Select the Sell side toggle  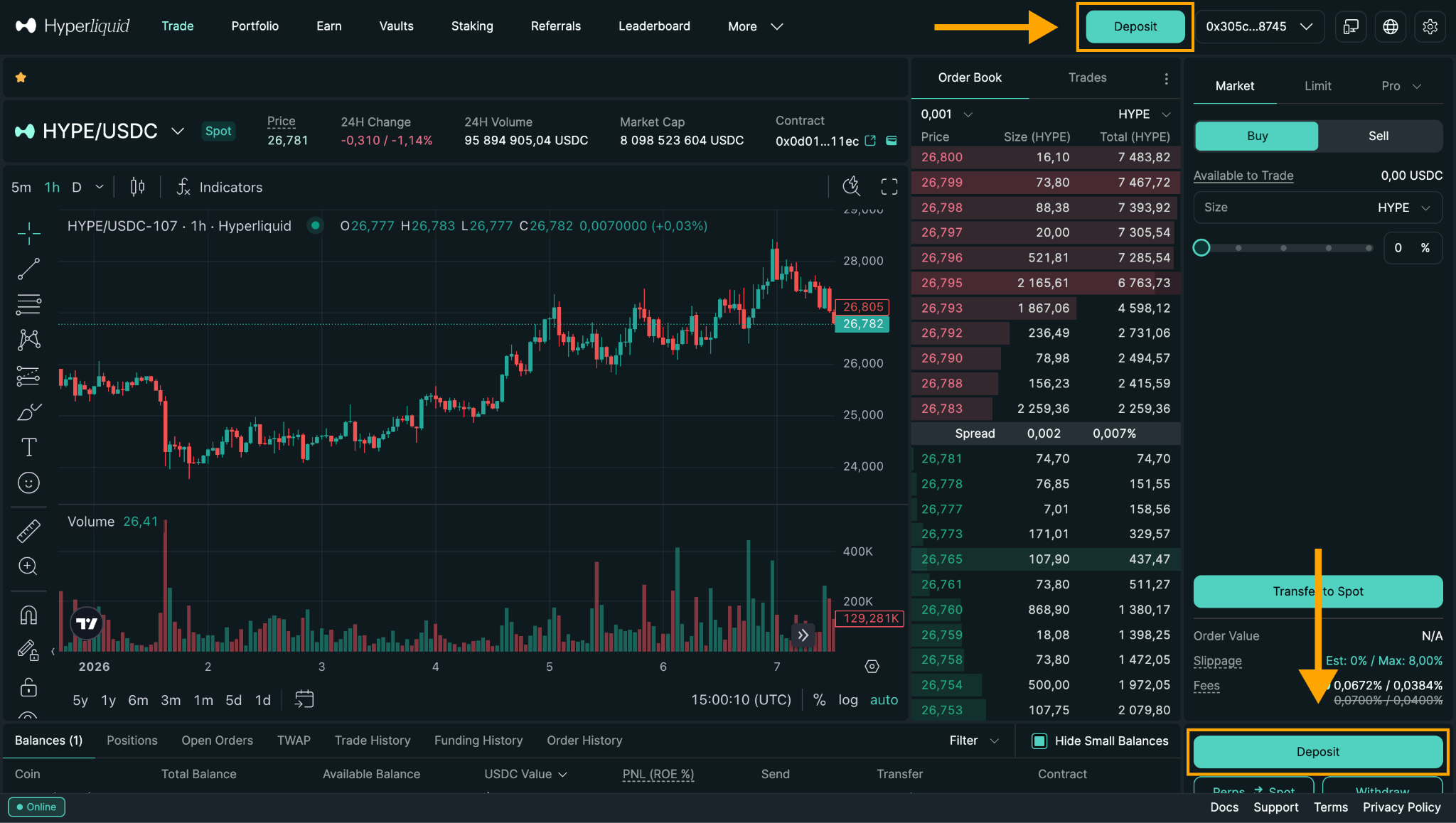pos(1379,136)
